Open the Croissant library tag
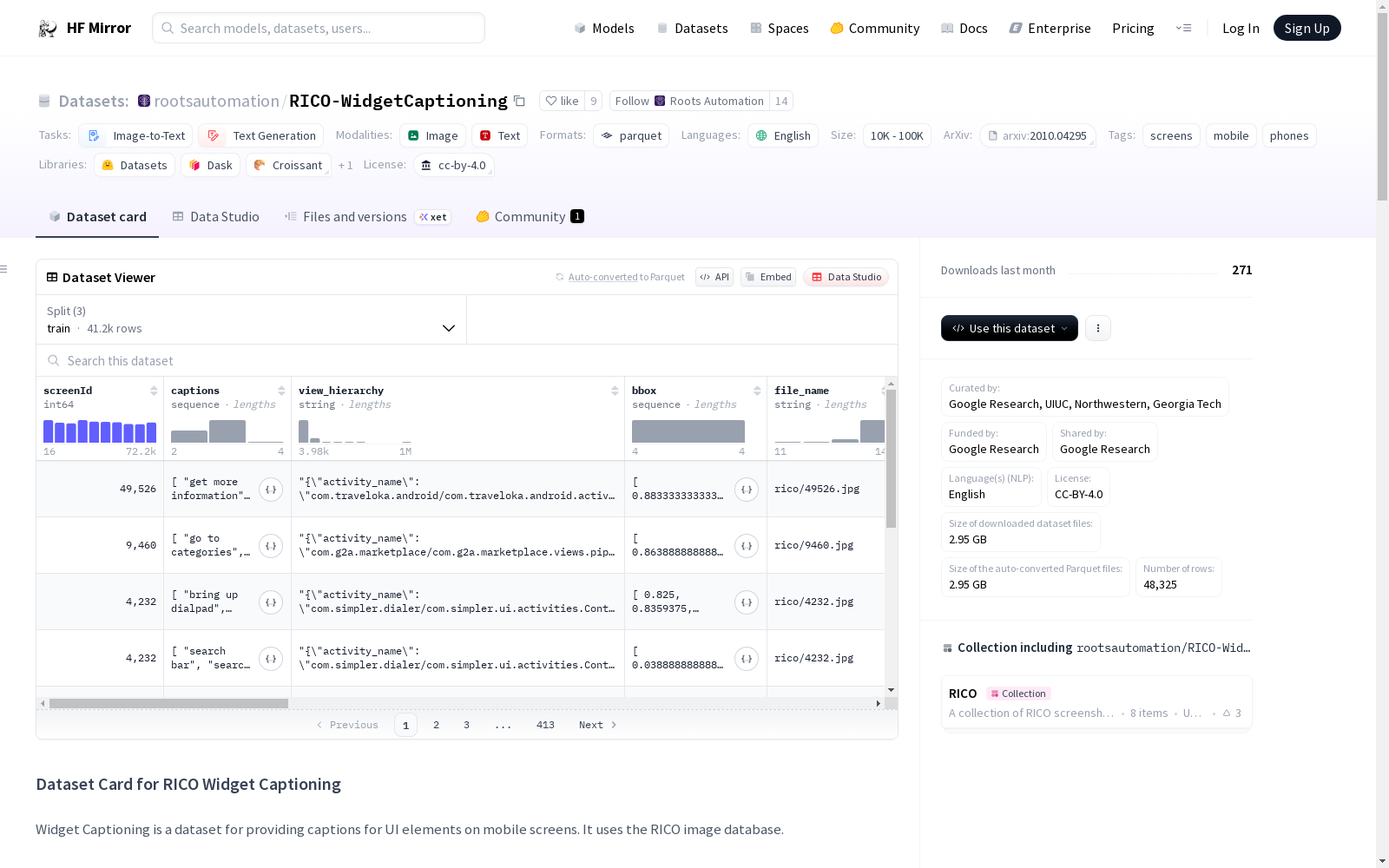Screen dimensions: 1389x868 coord(288,165)
